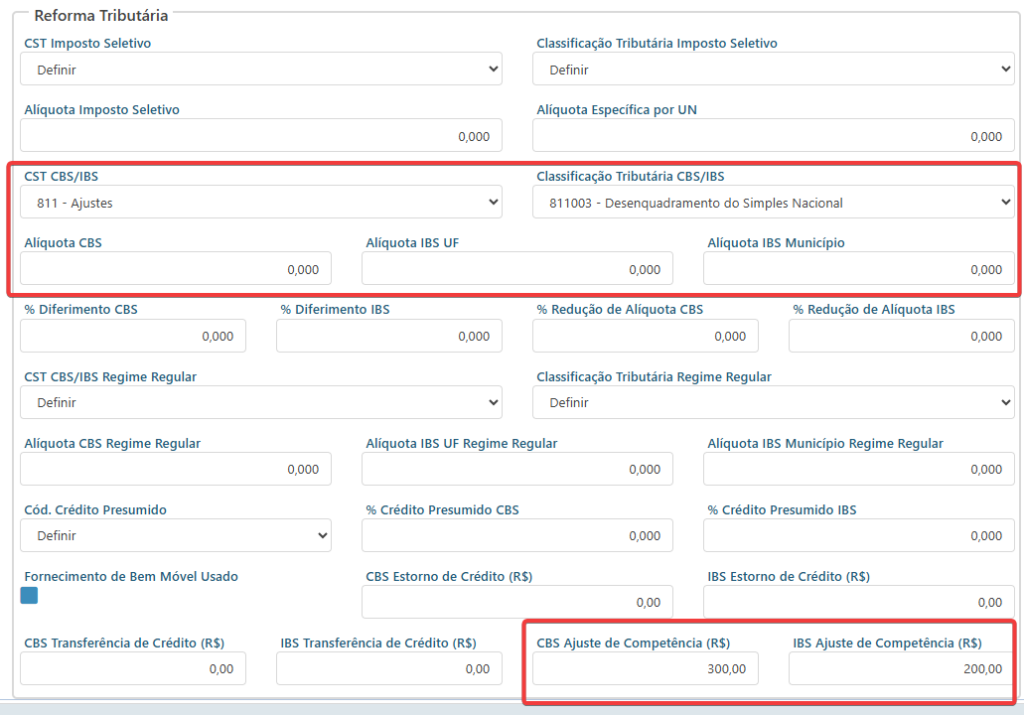The width and height of the screenshot is (1024, 715).
Task: Click the Alíquota IBS Município field
Action: tap(859, 269)
